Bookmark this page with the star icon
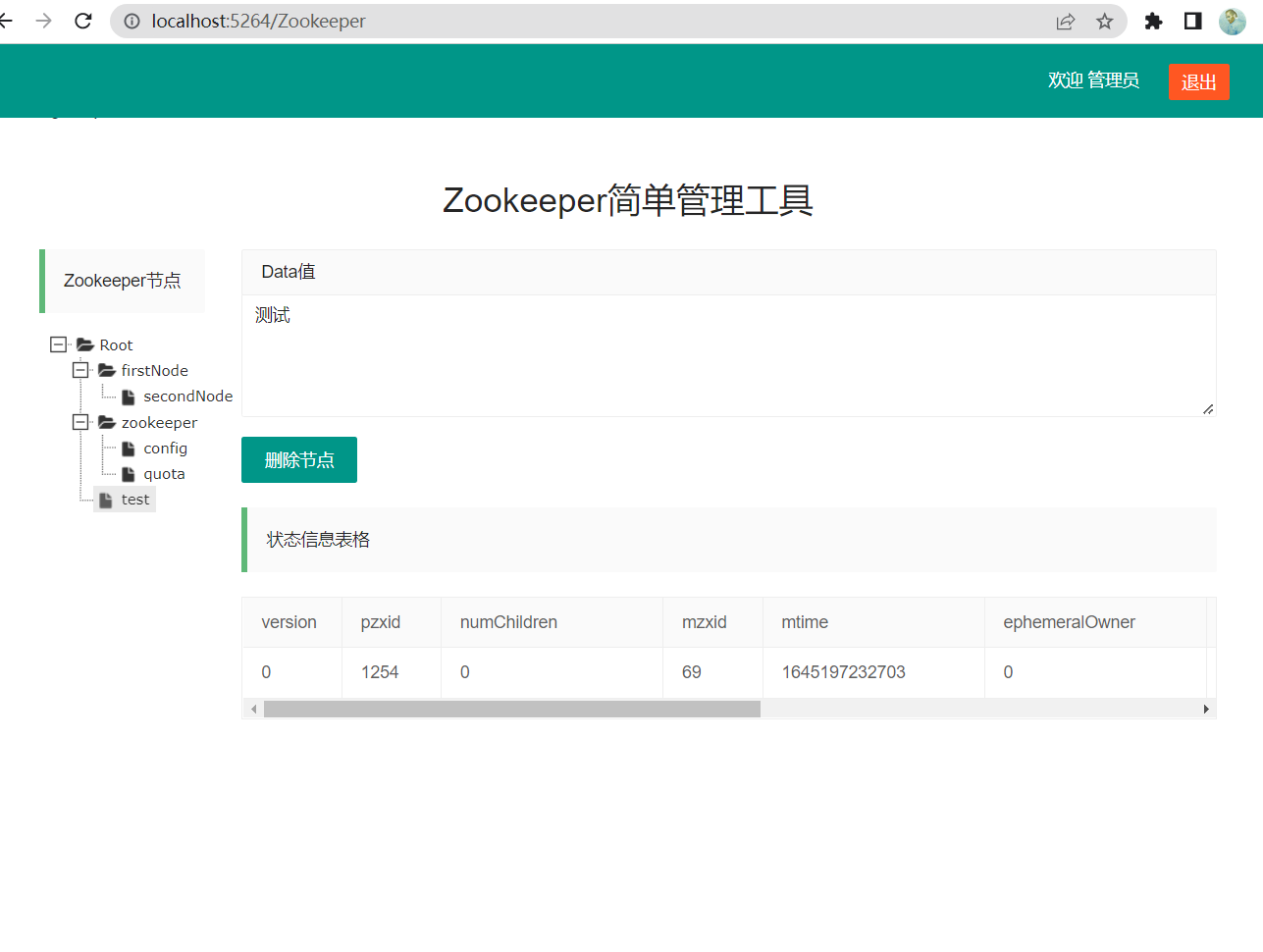Screen dimensions: 1263x952 click(x=1105, y=21)
